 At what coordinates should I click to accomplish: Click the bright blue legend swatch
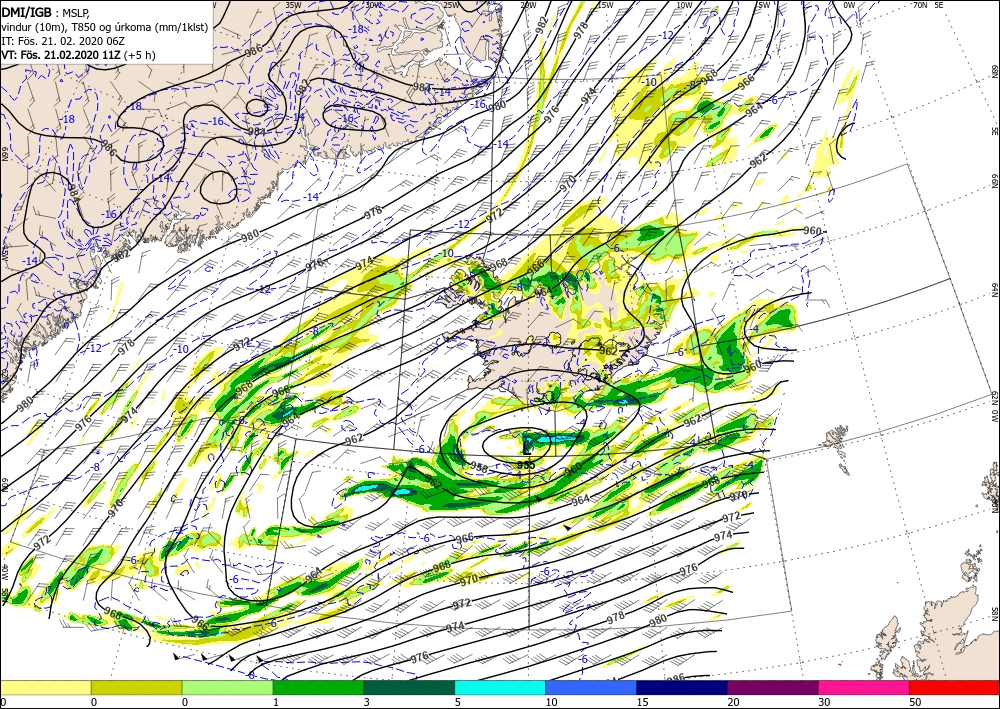[591, 687]
